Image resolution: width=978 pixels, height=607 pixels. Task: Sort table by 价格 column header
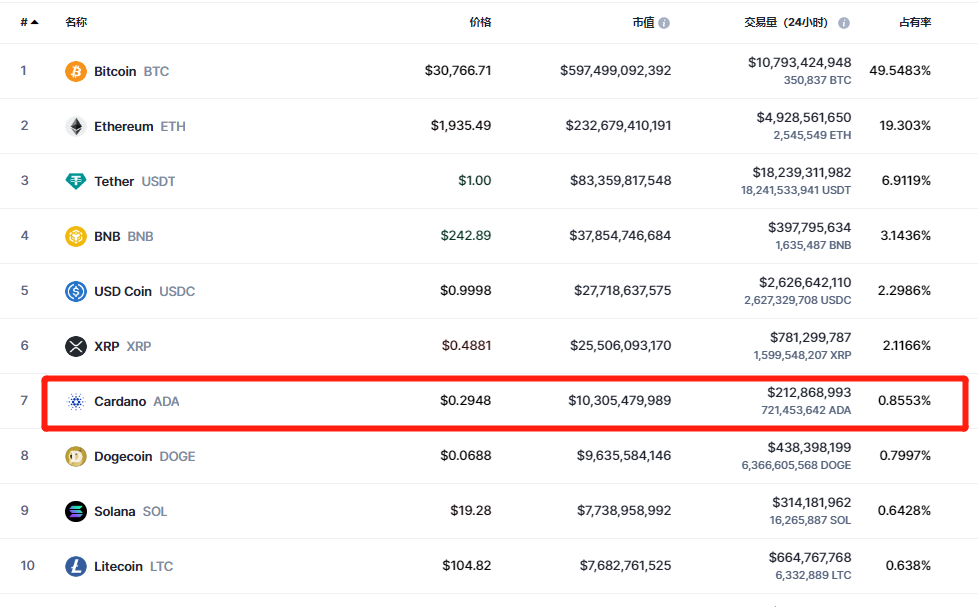pos(480,22)
